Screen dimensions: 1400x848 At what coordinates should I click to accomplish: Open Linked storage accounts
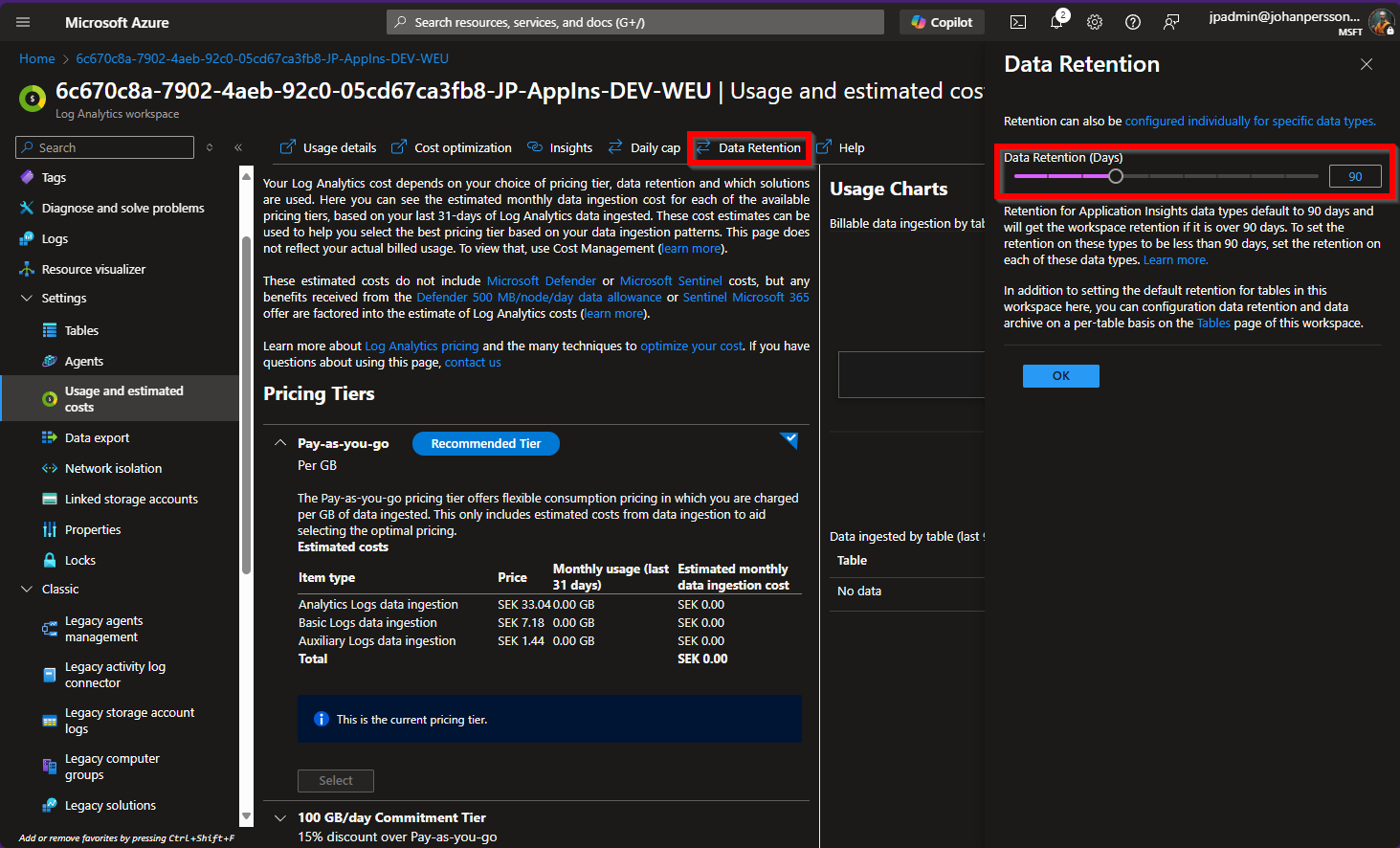click(131, 499)
